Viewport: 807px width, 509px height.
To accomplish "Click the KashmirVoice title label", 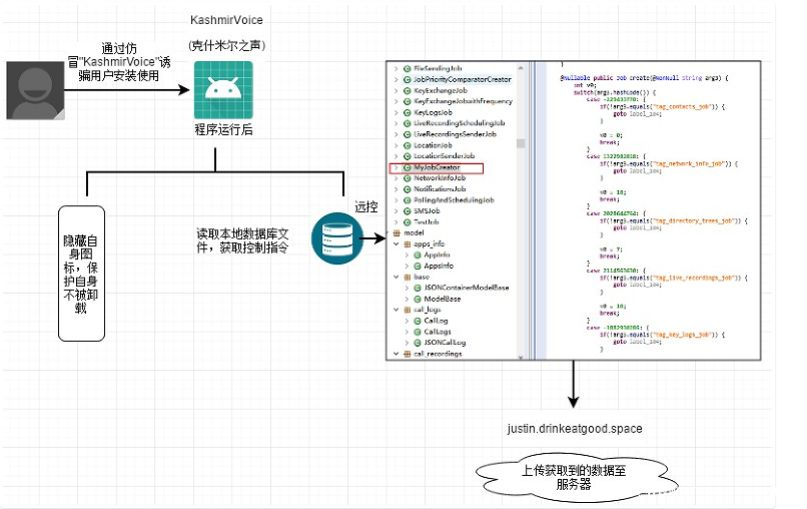I will [x=227, y=20].
